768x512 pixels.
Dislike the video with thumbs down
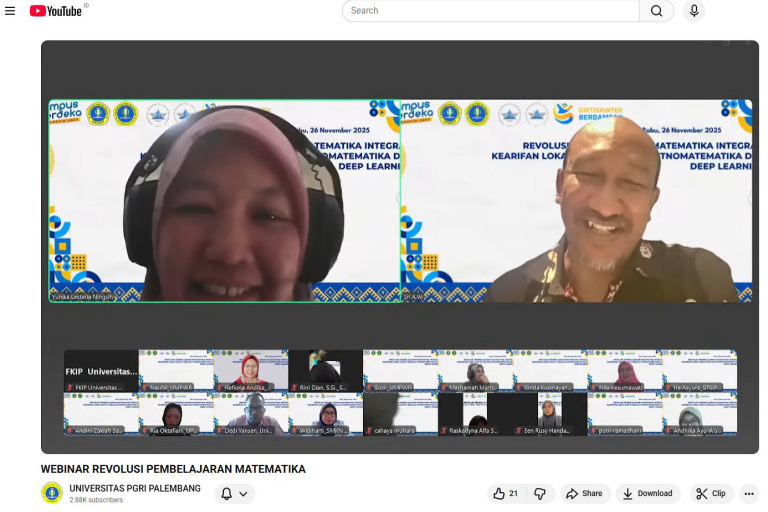[540, 493]
